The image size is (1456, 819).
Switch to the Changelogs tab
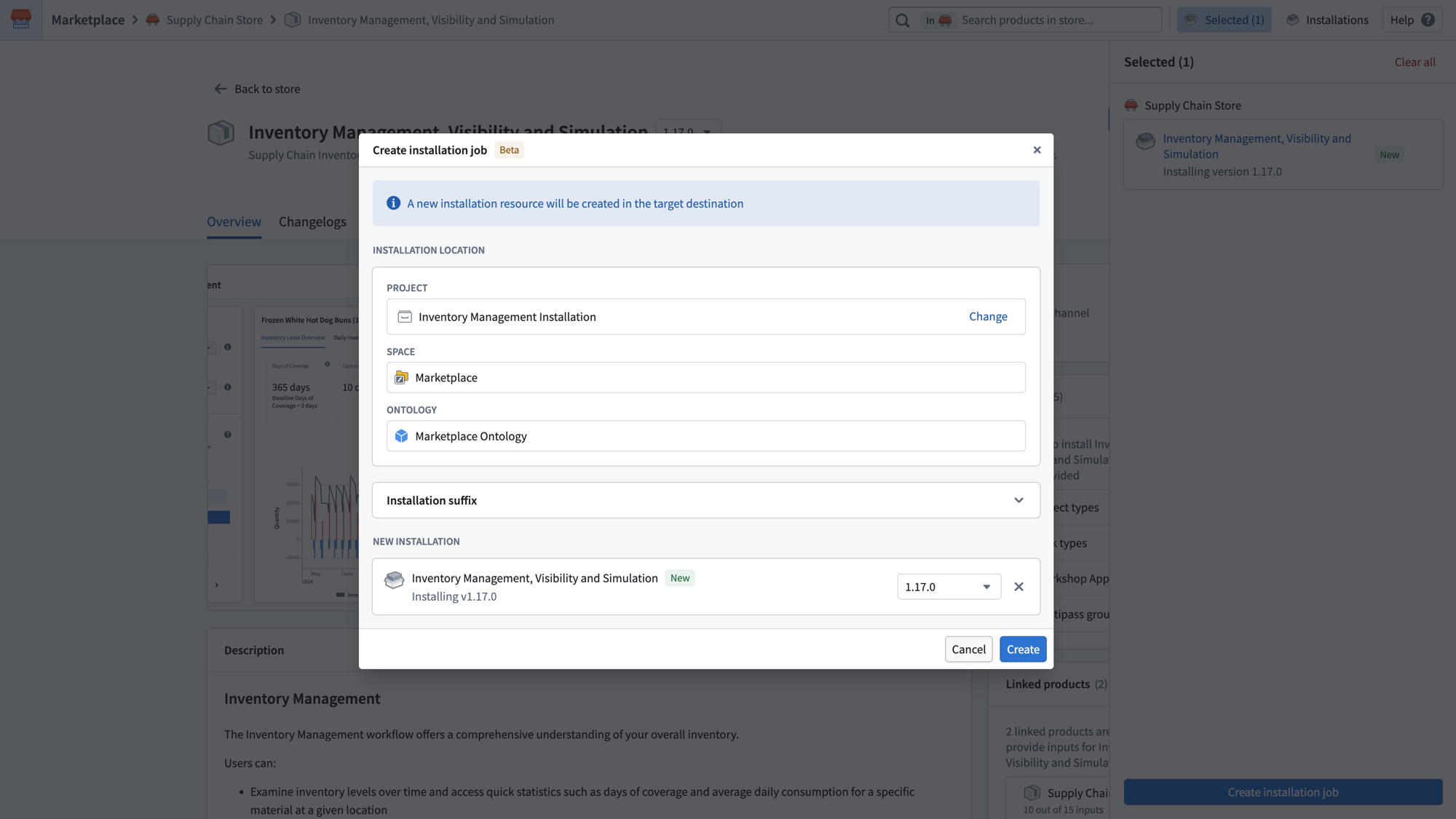312,222
